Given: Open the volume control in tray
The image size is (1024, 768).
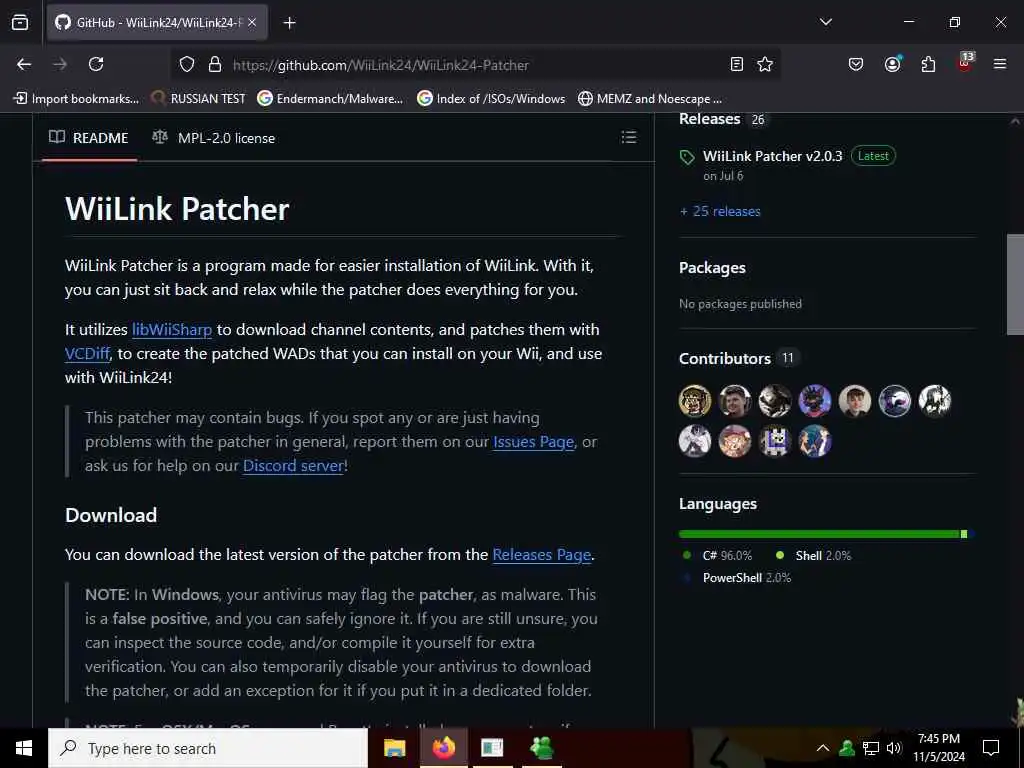Looking at the screenshot, I should (x=894, y=748).
